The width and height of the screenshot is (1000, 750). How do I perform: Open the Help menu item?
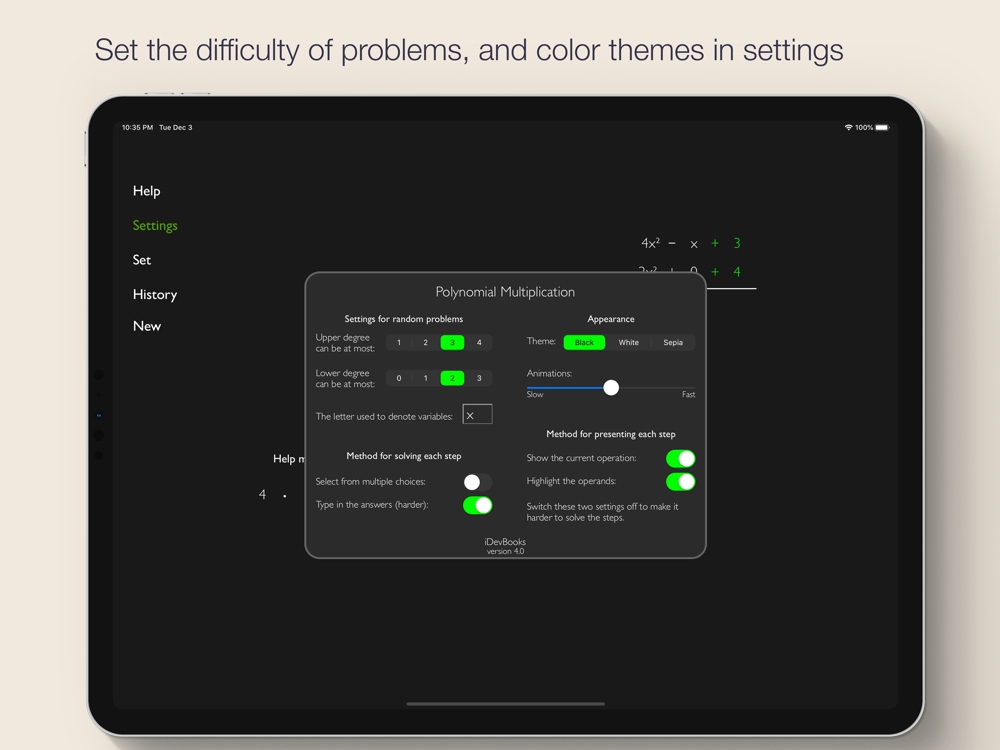point(146,191)
